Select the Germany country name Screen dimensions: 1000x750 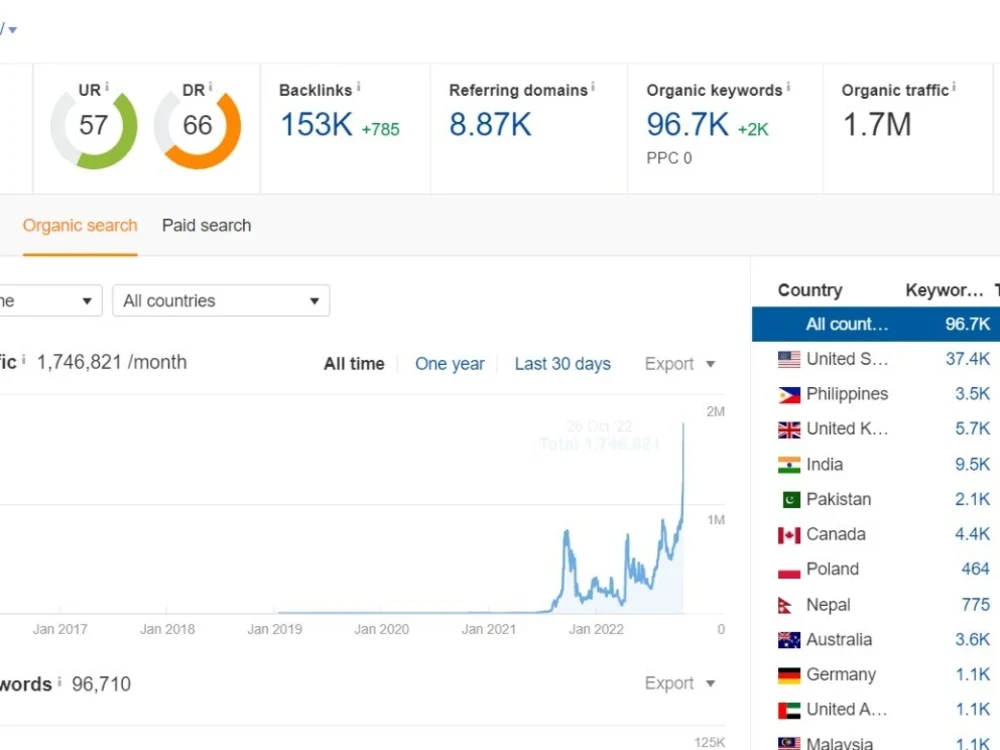point(841,675)
